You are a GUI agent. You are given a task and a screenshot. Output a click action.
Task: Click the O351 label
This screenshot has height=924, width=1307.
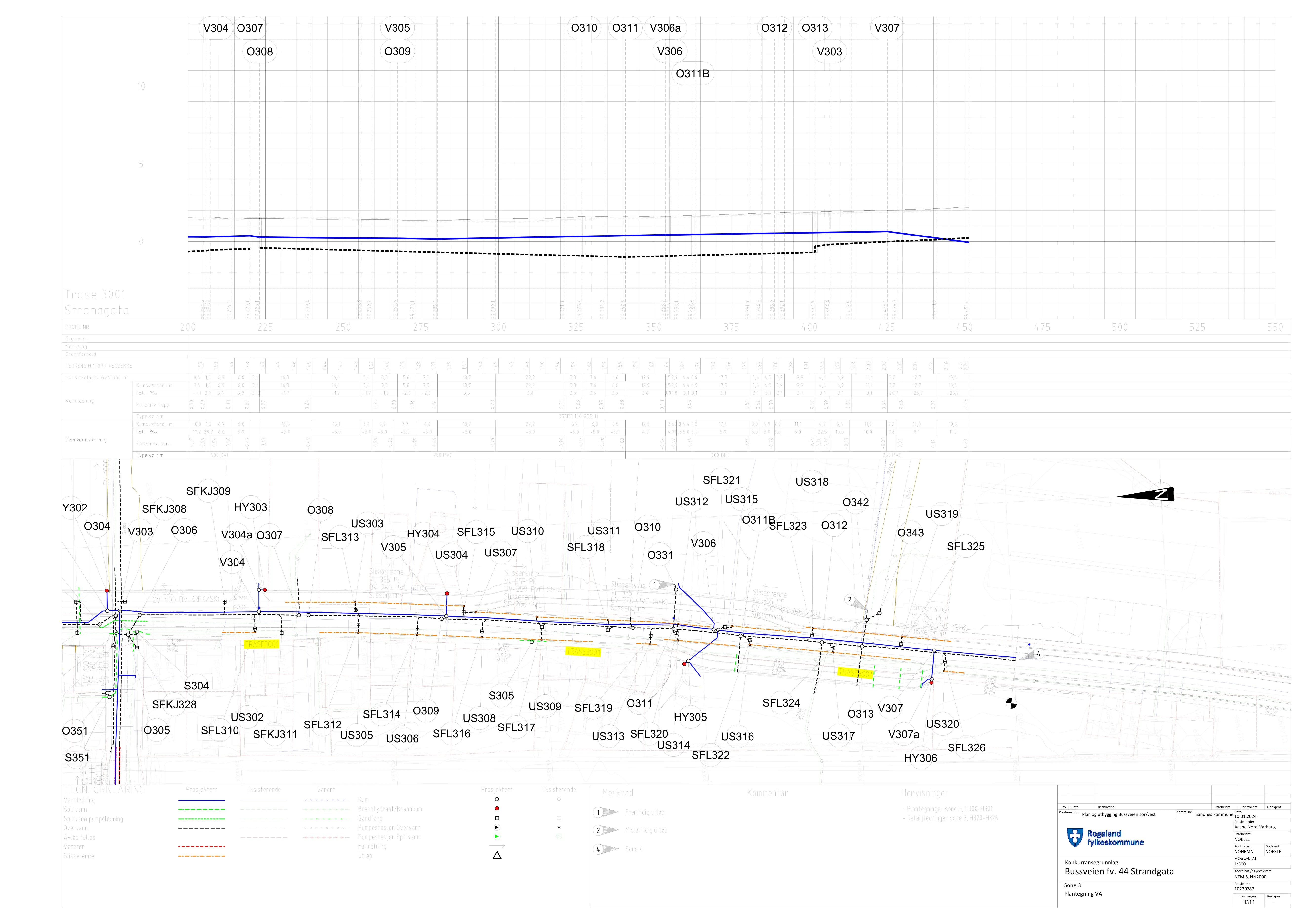pyautogui.click(x=75, y=731)
